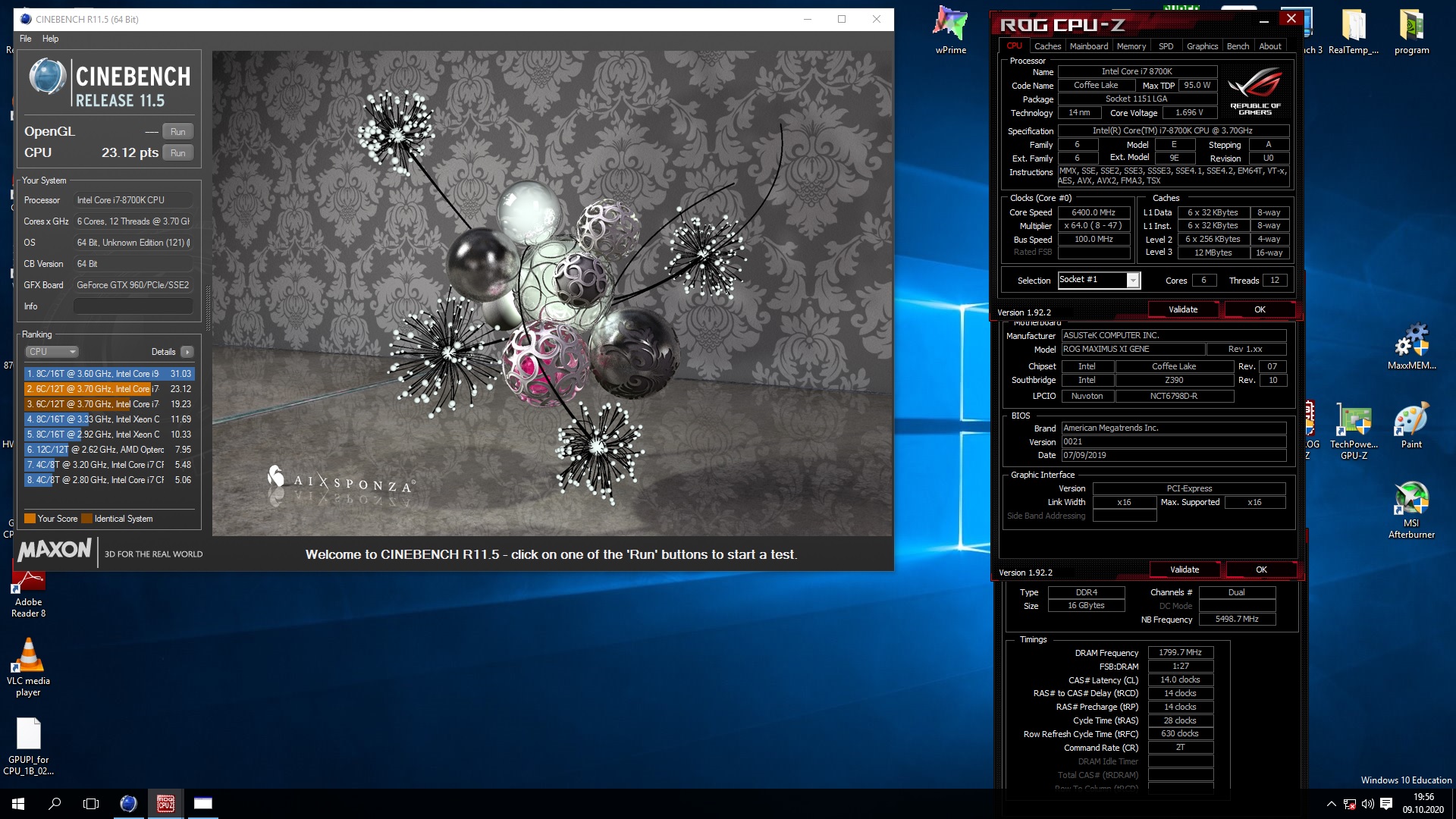
Task: Minimize the ROG CPU-Z window
Action: tap(1264, 22)
